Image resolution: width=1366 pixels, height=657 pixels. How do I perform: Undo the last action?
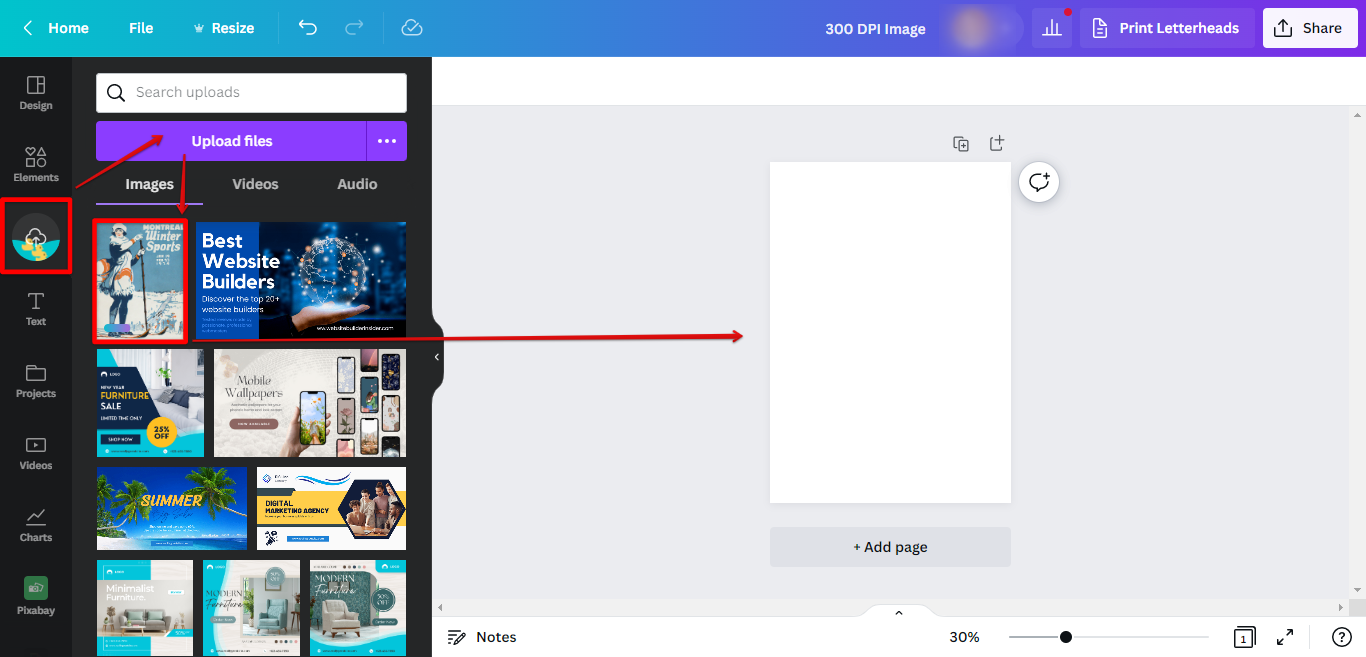point(308,28)
